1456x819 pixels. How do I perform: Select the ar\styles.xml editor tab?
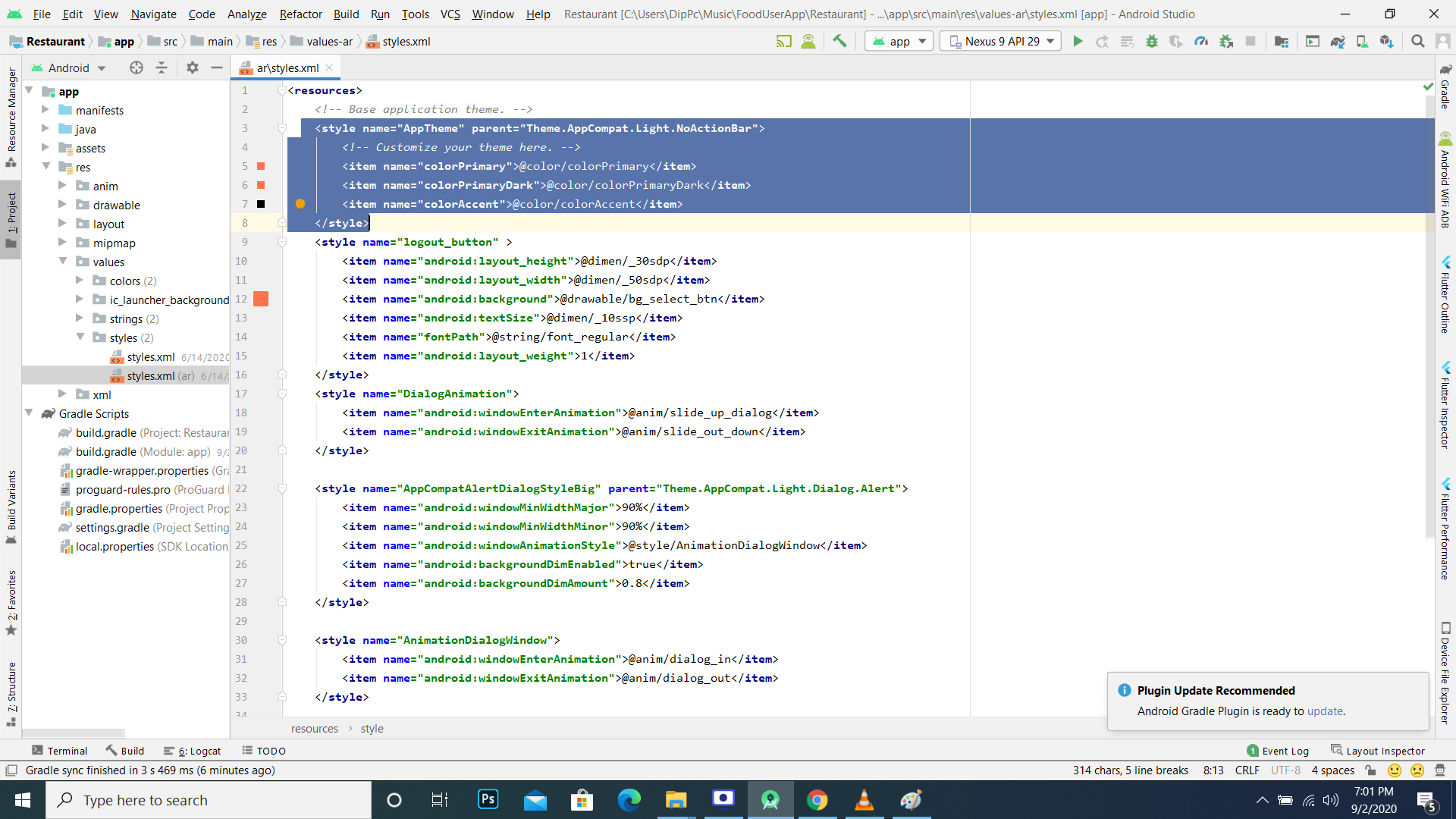[287, 68]
